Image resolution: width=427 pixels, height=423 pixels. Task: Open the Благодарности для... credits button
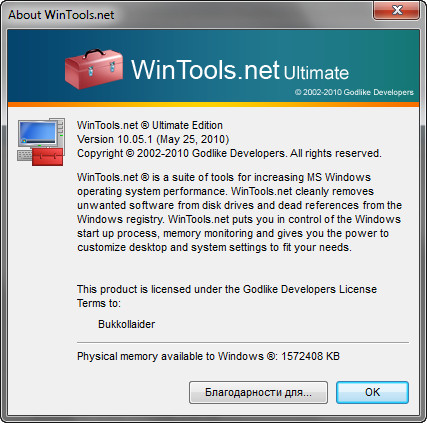(258, 392)
